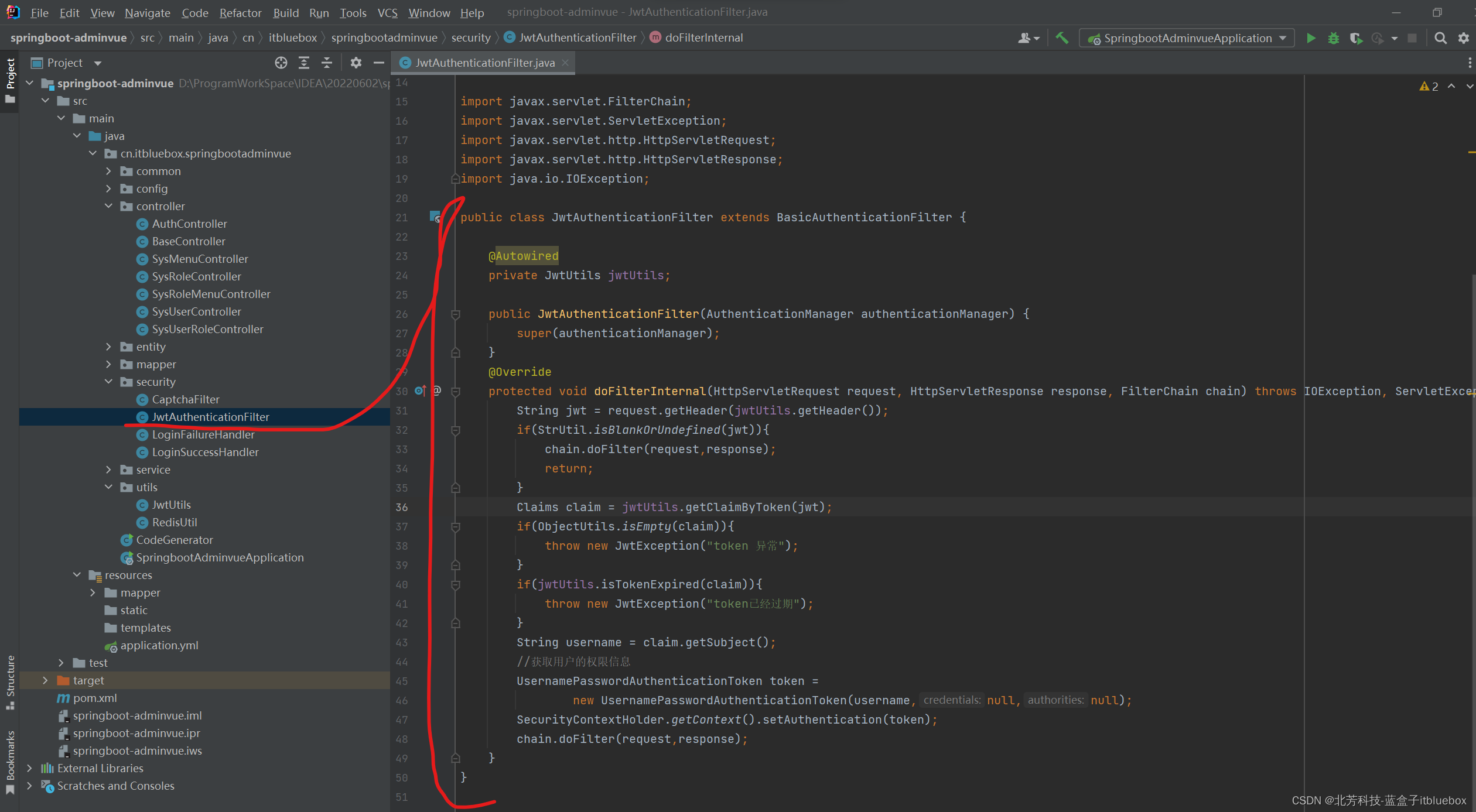Close the JwtAuthenticationFilter.java editor tab
1476x812 pixels.
[x=565, y=63]
